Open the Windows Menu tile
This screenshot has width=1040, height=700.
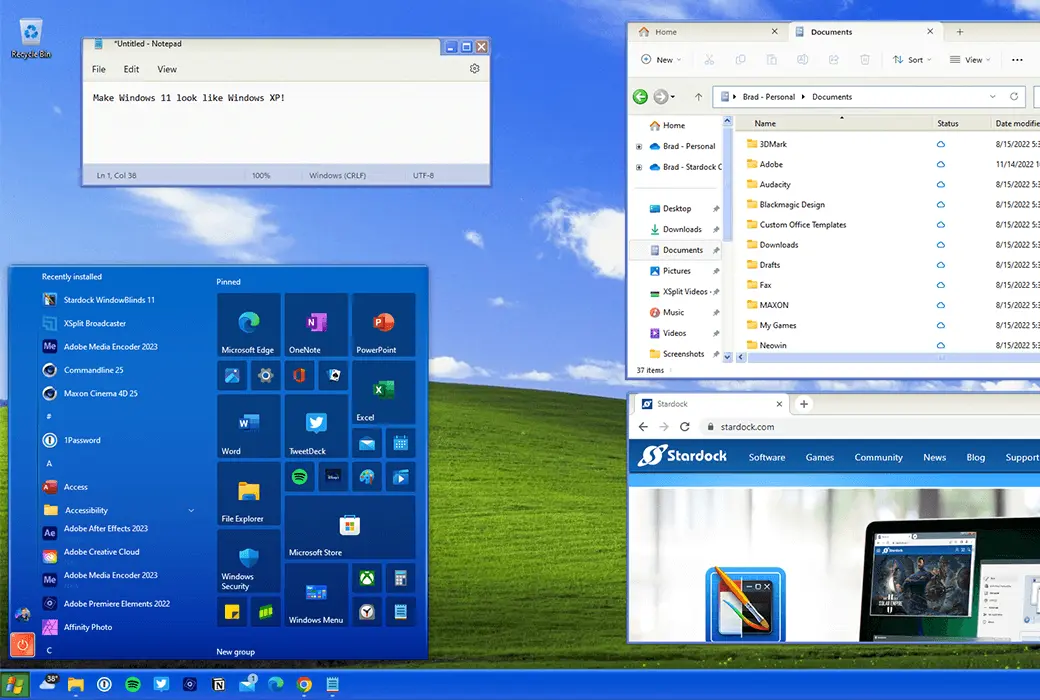tap(316, 595)
